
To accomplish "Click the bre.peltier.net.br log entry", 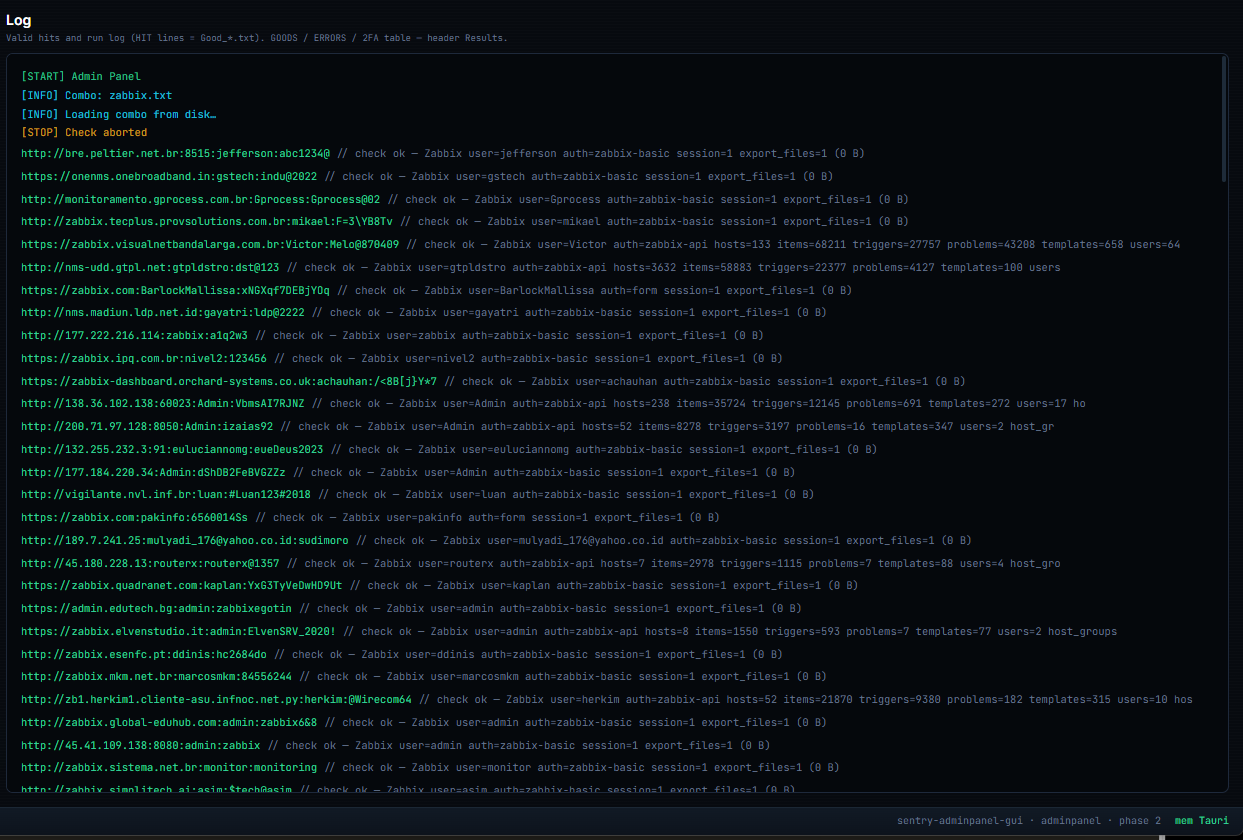I will coord(443,154).
